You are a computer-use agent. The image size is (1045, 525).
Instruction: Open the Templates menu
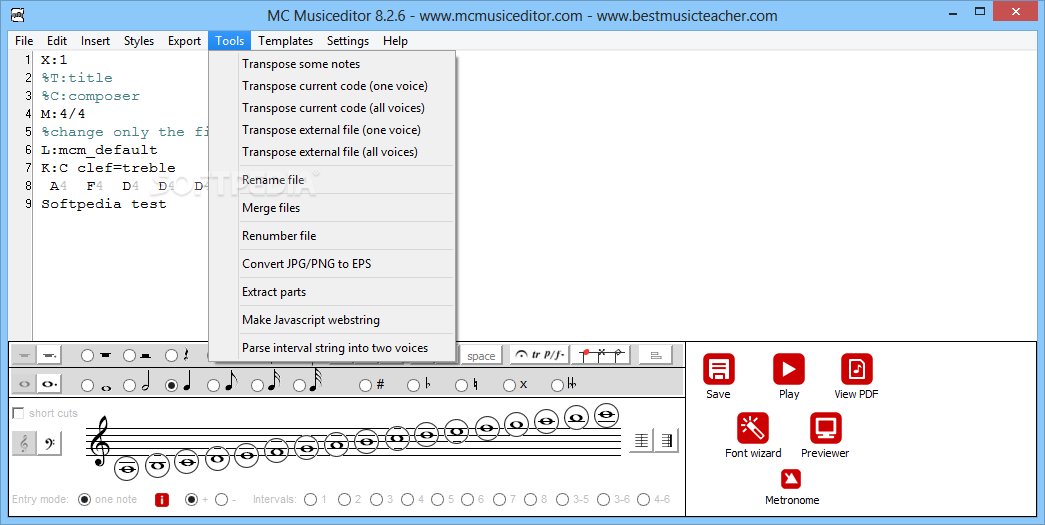[285, 41]
